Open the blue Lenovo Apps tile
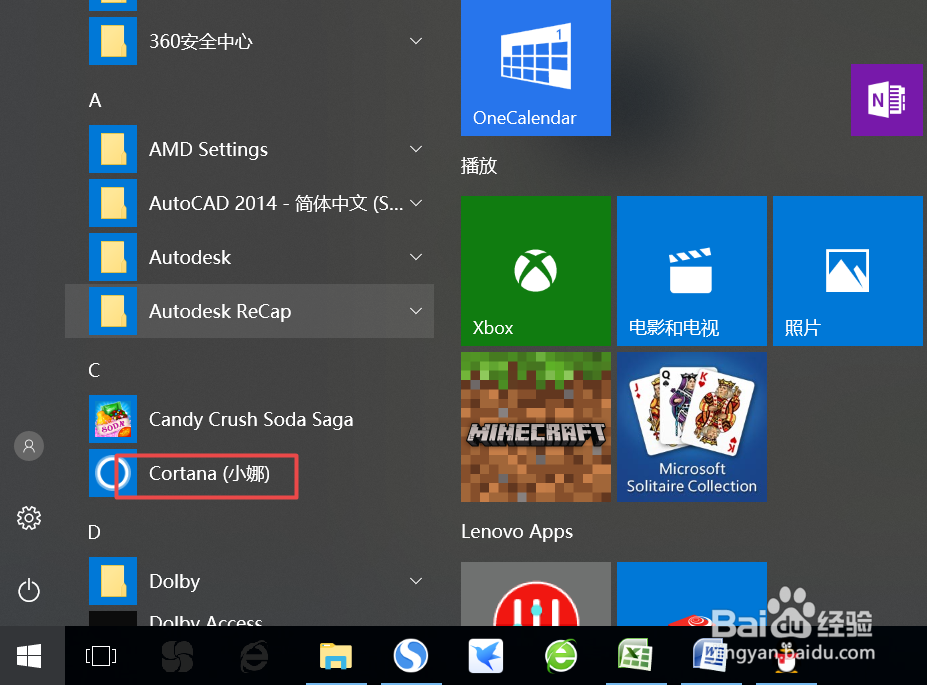Screen dimensions: 927x685 (692, 594)
